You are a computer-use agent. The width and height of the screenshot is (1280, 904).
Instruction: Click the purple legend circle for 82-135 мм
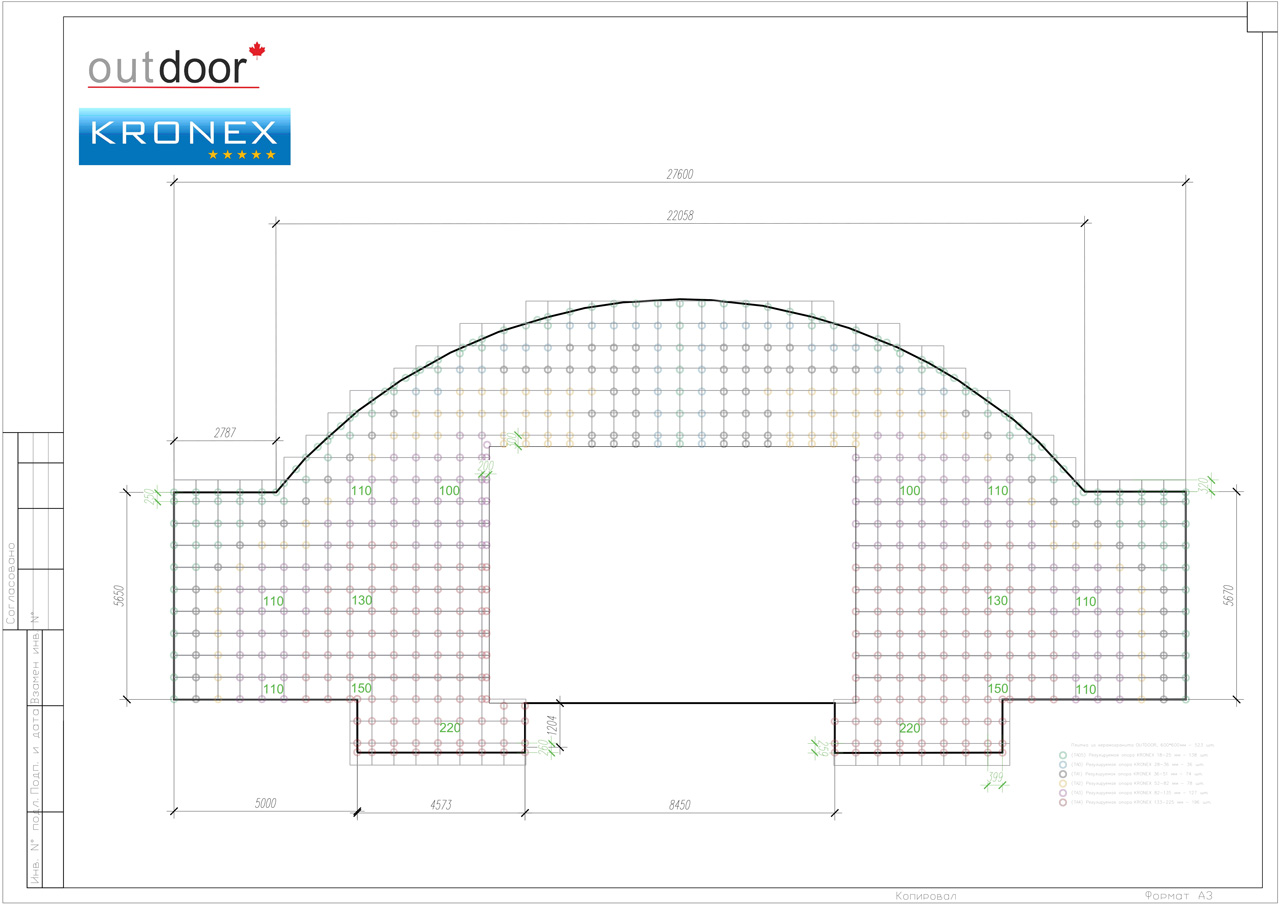coord(1063,793)
